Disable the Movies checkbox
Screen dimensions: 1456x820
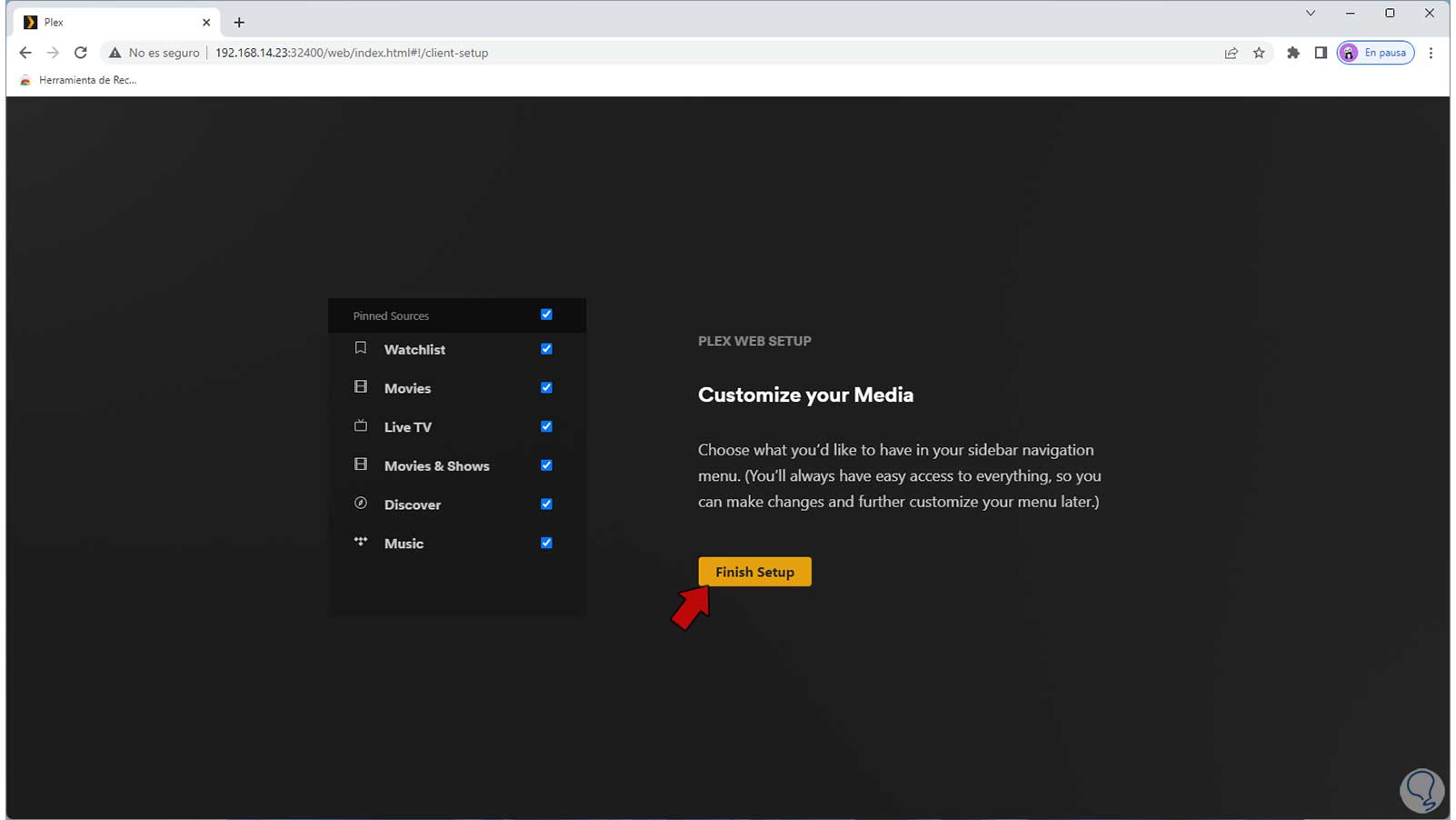[546, 388]
